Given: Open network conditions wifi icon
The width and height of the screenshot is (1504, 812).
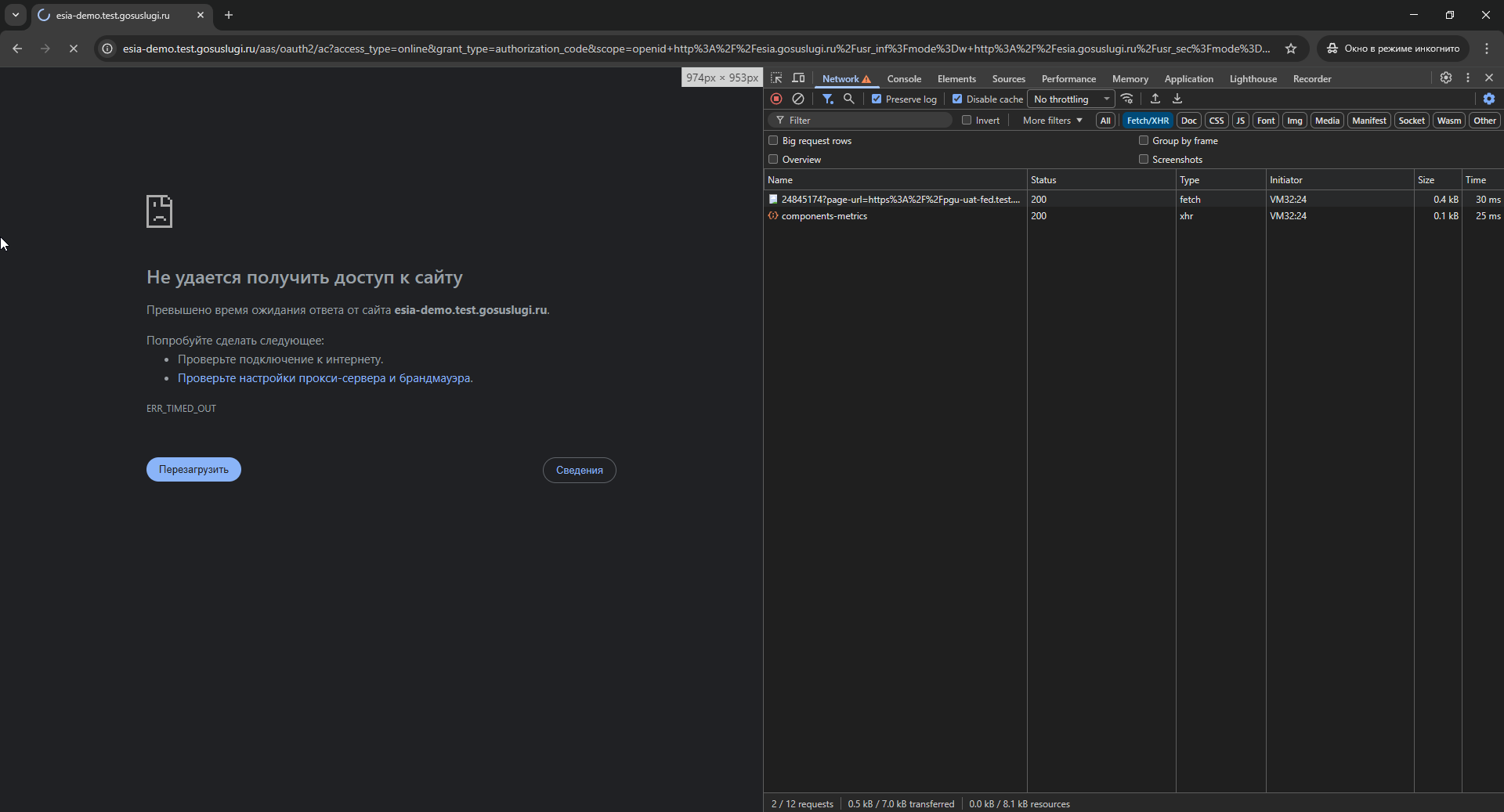Looking at the screenshot, I should point(1127,99).
